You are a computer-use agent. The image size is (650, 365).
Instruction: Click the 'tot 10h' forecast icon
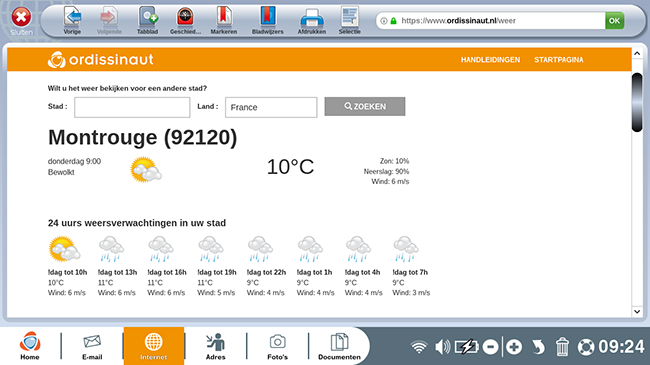tap(64, 249)
